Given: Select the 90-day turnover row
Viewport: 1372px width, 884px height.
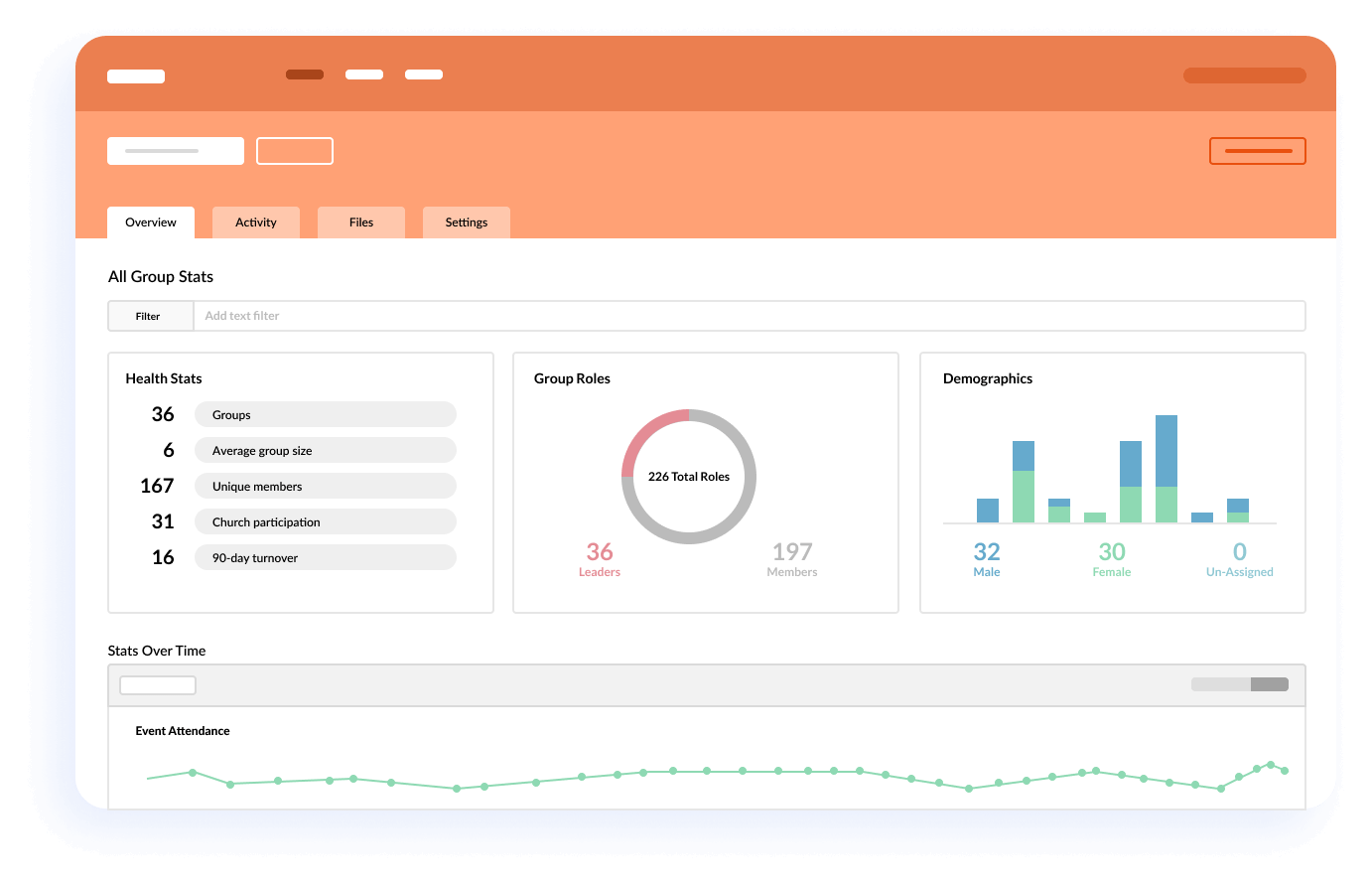Looking at the screenshot, I should click(x=326, y=557).
